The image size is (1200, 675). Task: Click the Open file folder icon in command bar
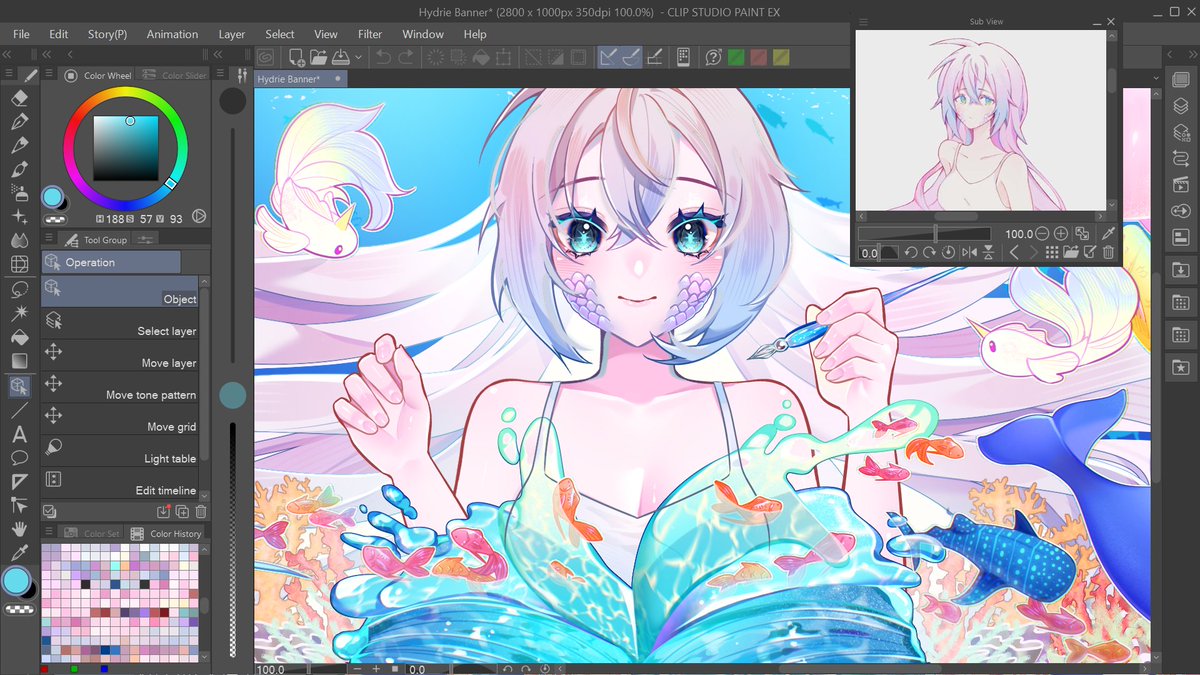pyautogui.click(x=319, y=57)
